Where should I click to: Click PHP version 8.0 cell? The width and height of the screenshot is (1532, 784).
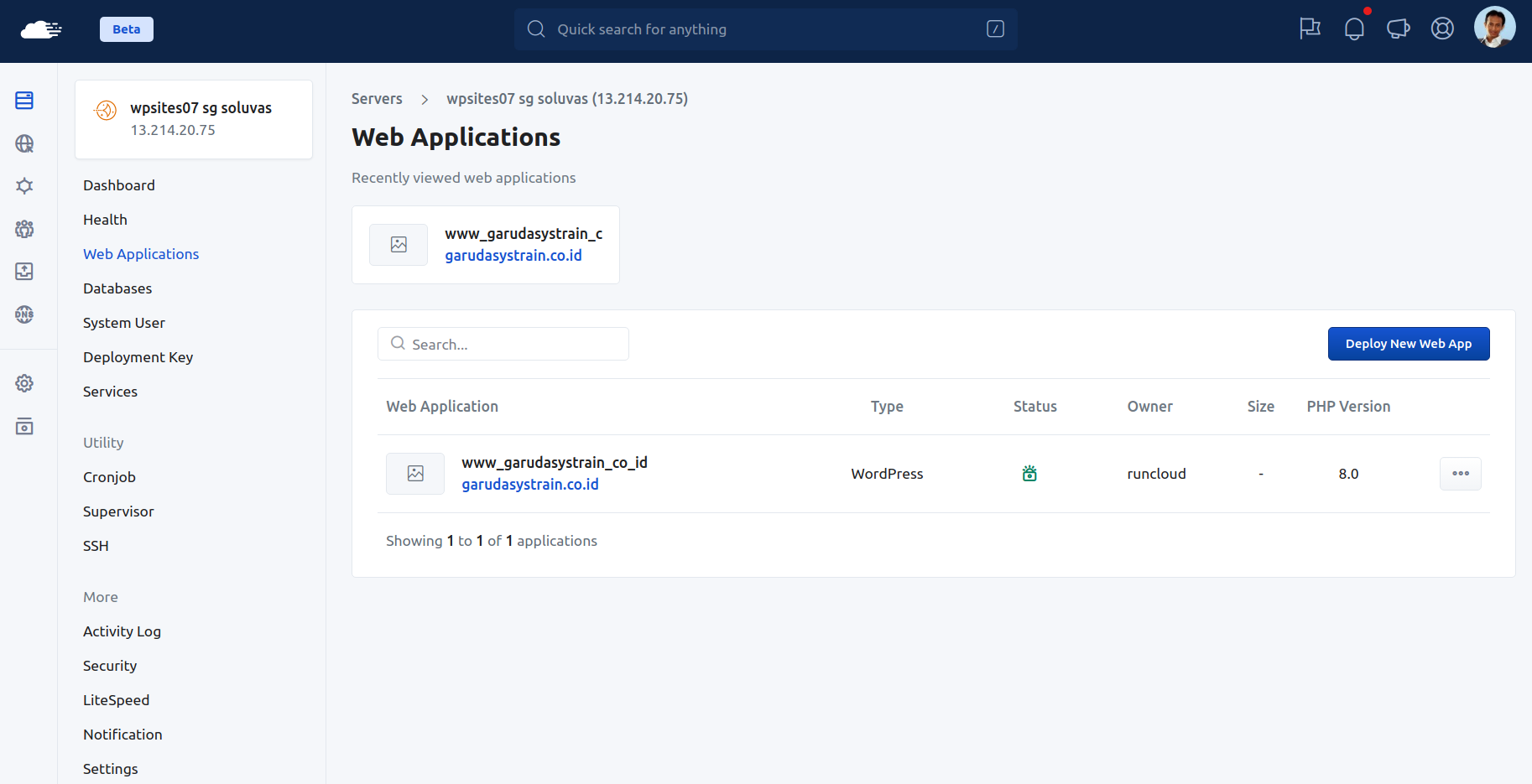1348,474
